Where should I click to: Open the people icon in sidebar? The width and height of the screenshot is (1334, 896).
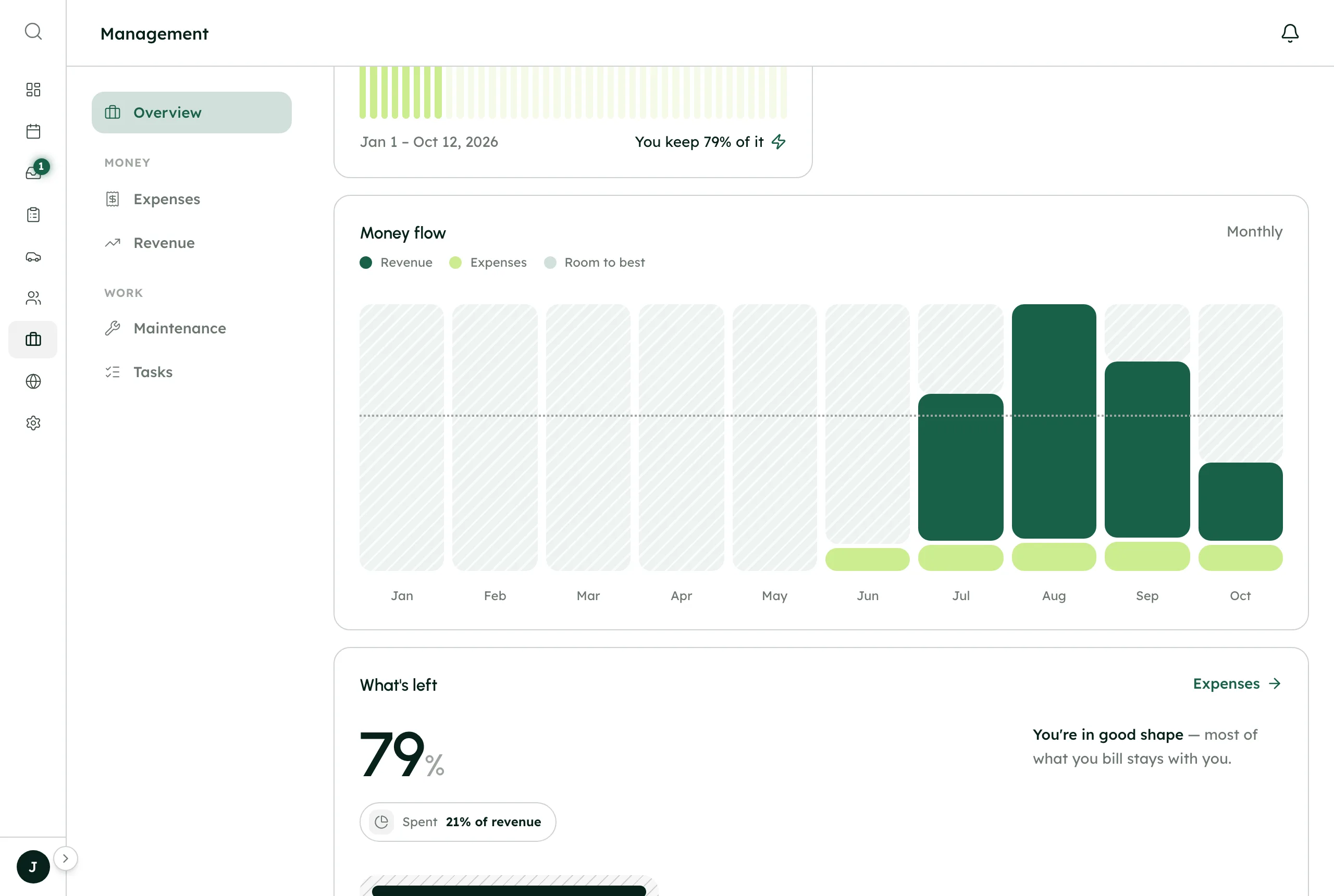tap(33, 298)
